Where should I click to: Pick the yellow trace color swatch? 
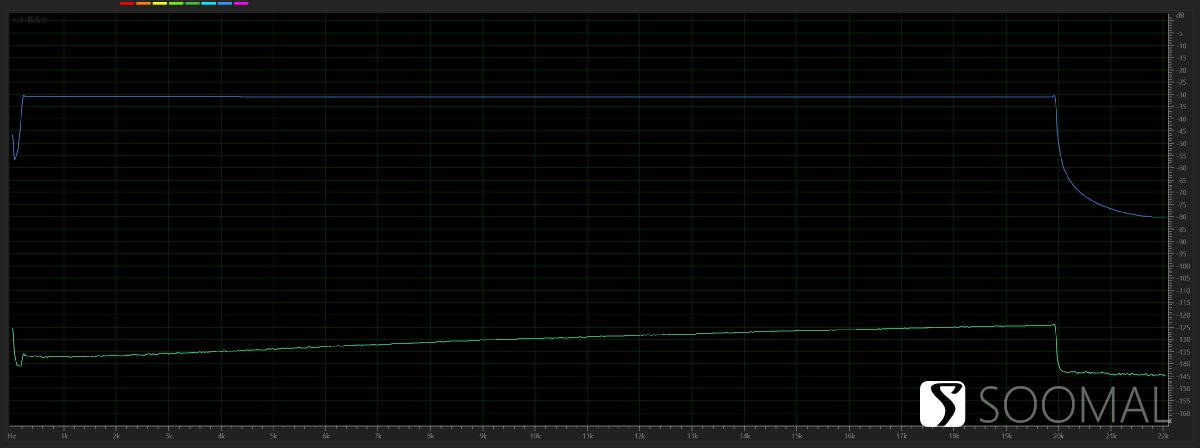pyautogui.click(x=159, y=4)
